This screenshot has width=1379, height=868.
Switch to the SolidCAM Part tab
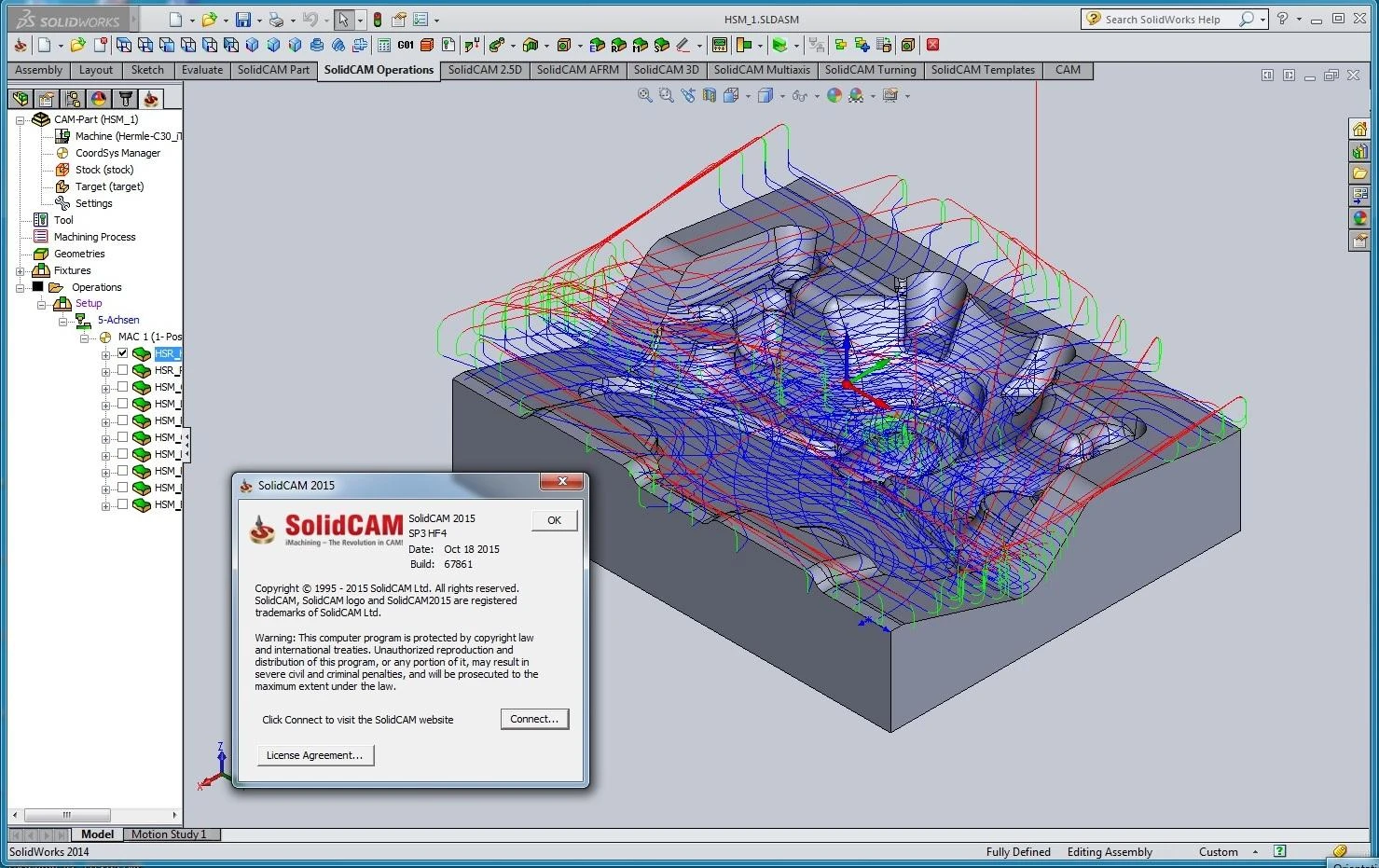(273, 70)
